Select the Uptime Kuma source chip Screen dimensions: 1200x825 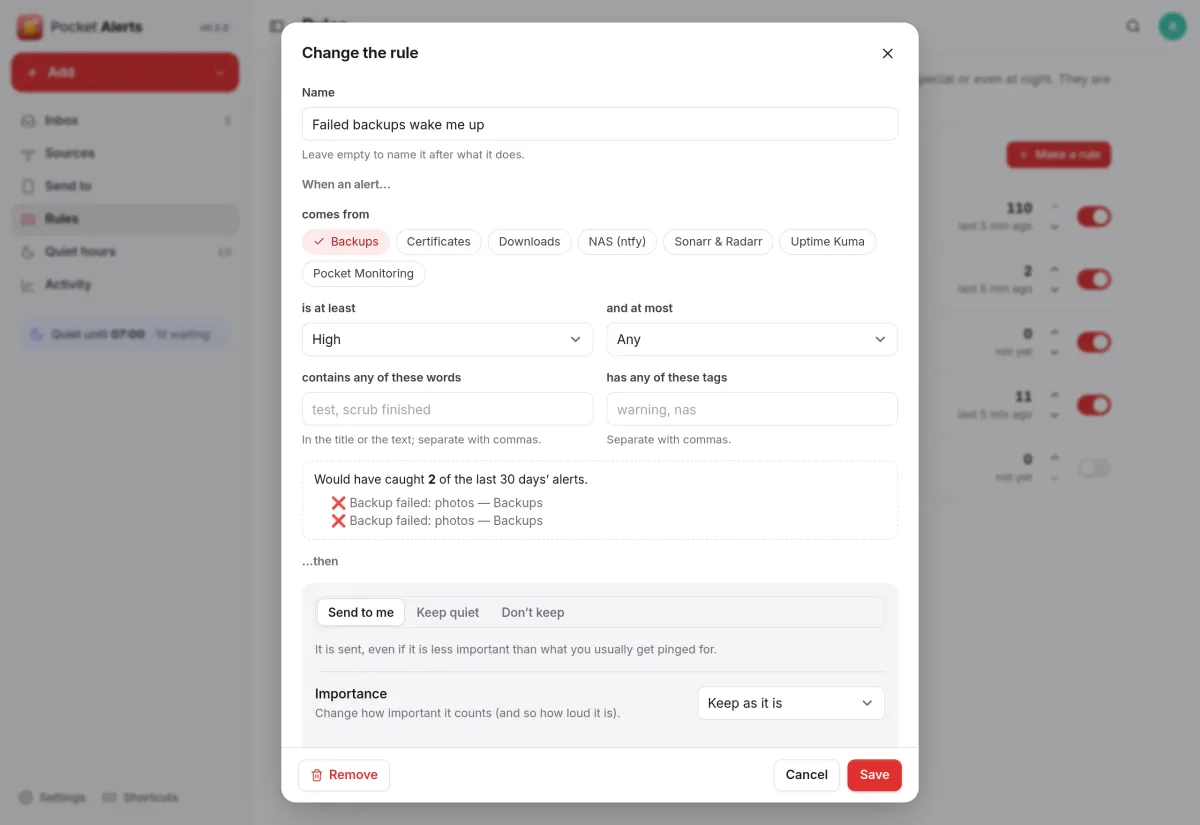[827, 242]
